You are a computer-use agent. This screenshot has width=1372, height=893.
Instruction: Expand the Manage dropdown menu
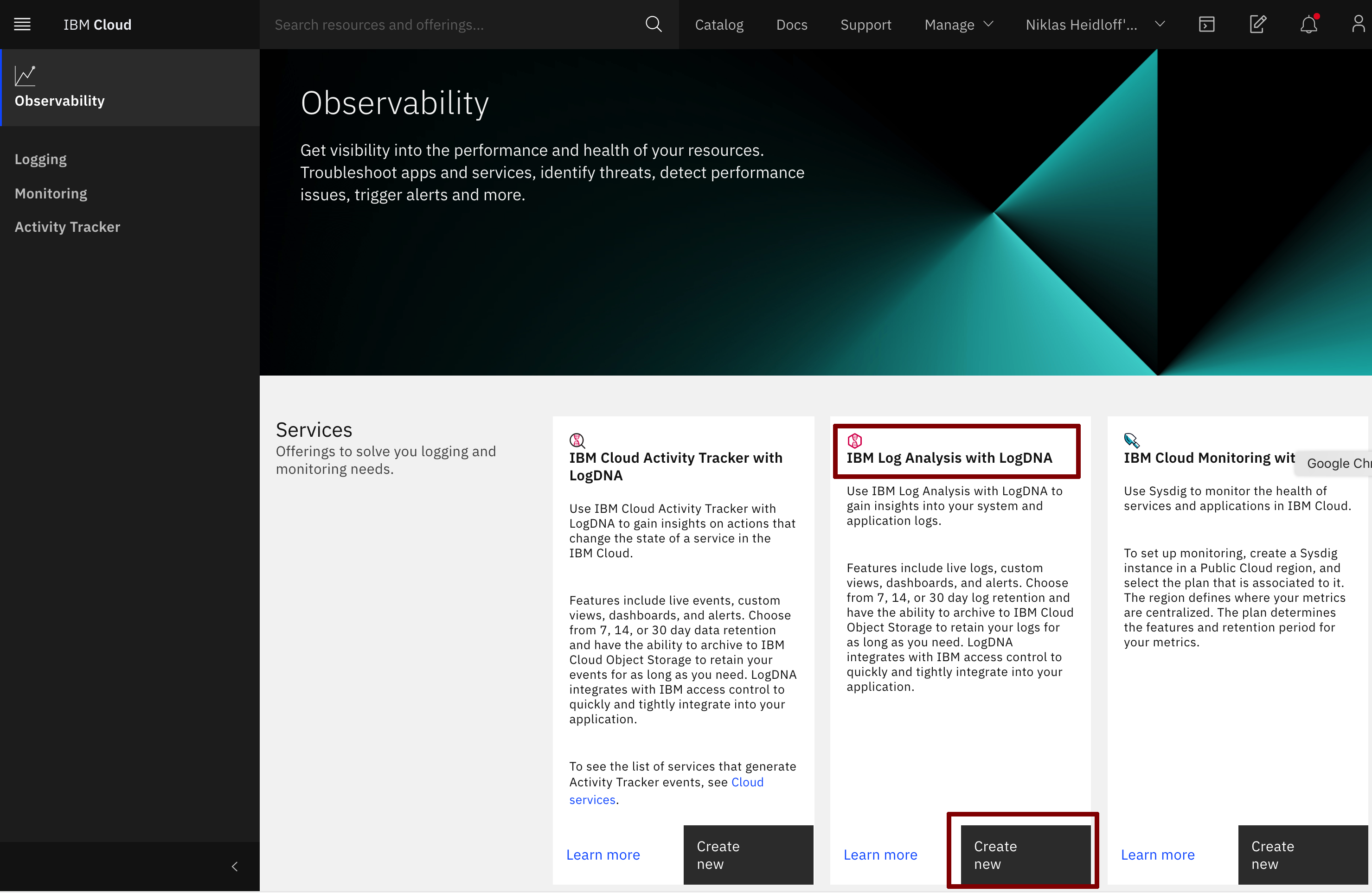[959, 24]
